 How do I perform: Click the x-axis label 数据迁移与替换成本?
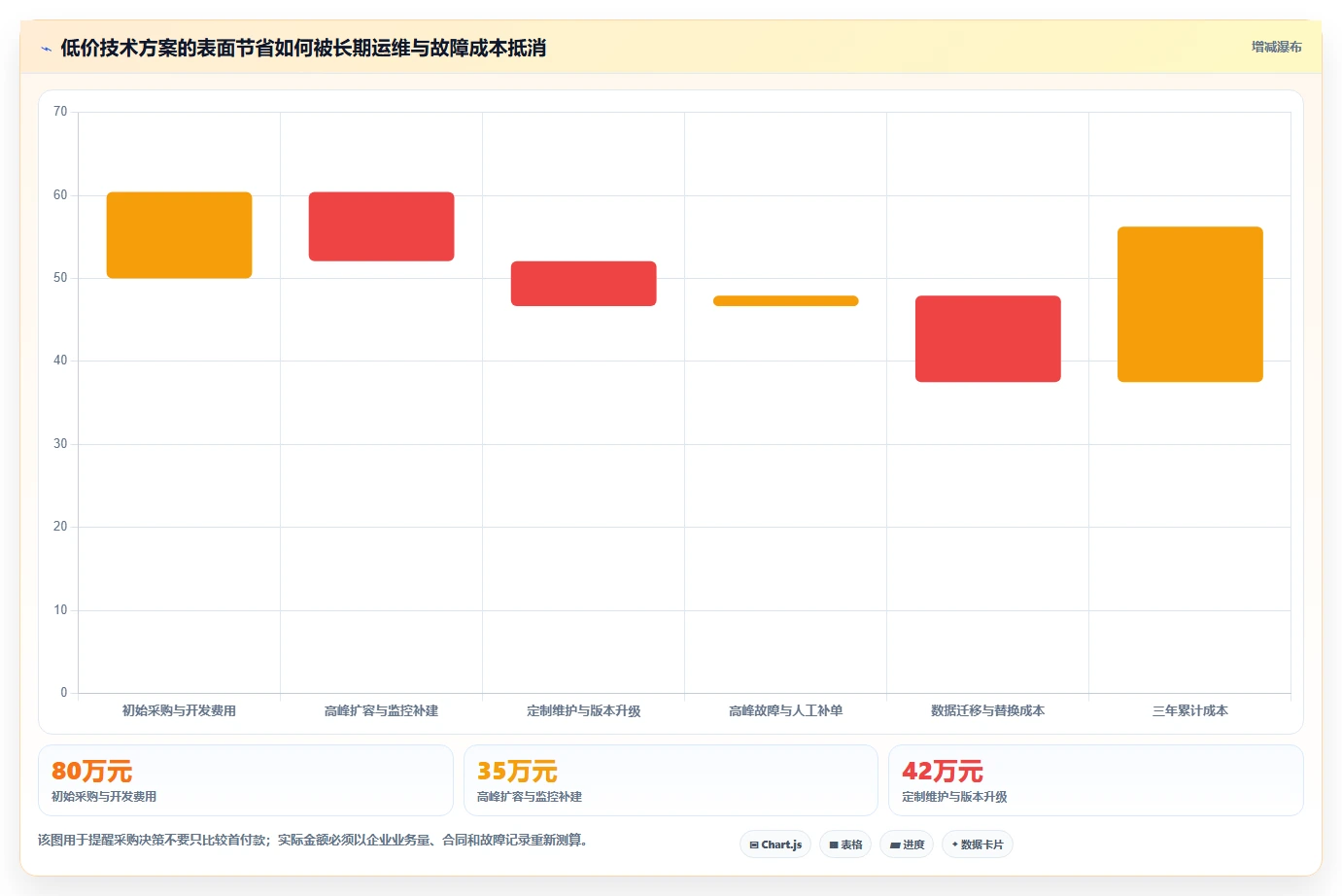click(987, 710)
